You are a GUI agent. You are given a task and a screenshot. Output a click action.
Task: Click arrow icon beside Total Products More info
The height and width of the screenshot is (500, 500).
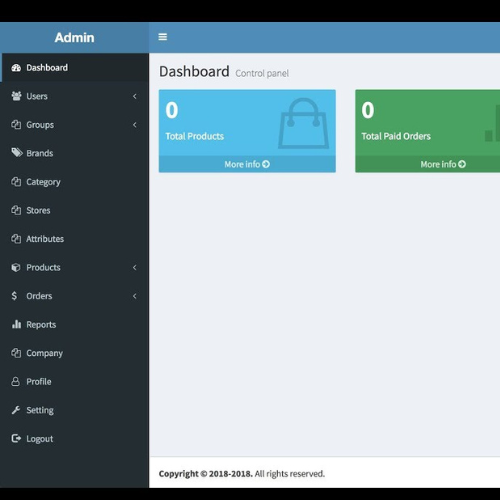coord(266,164)
